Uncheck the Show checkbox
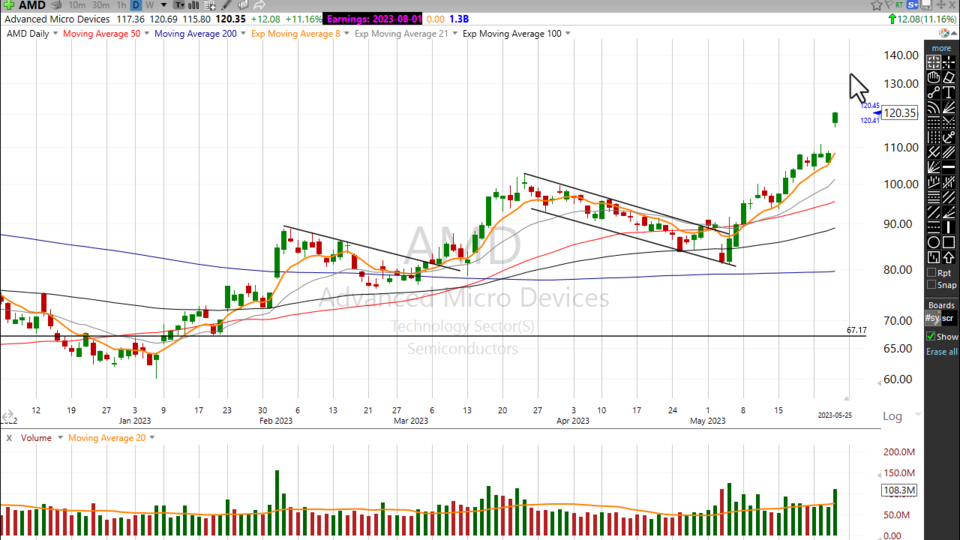 click(931, 337)
